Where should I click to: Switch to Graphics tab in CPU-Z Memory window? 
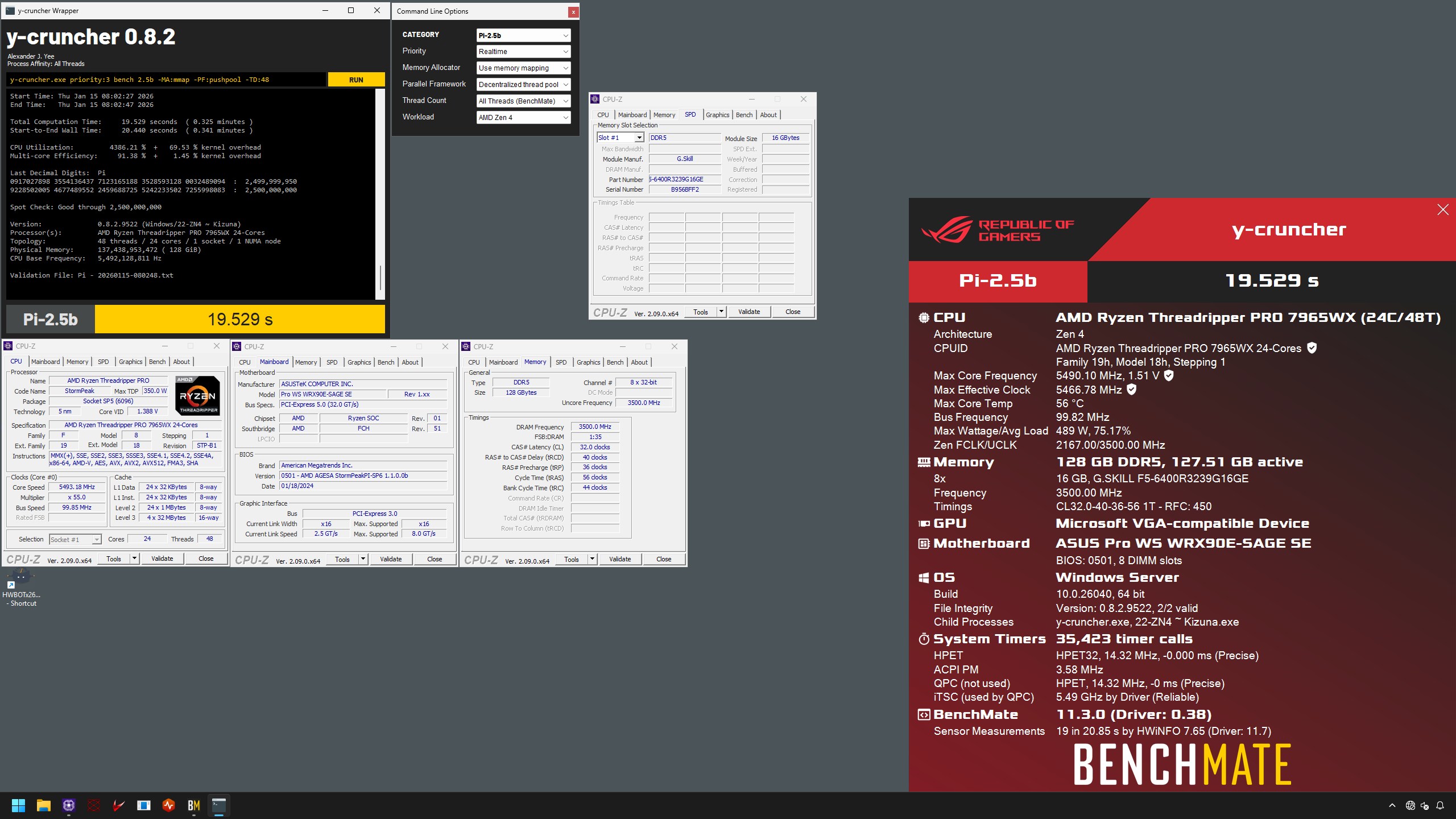(x=588, y=362)
